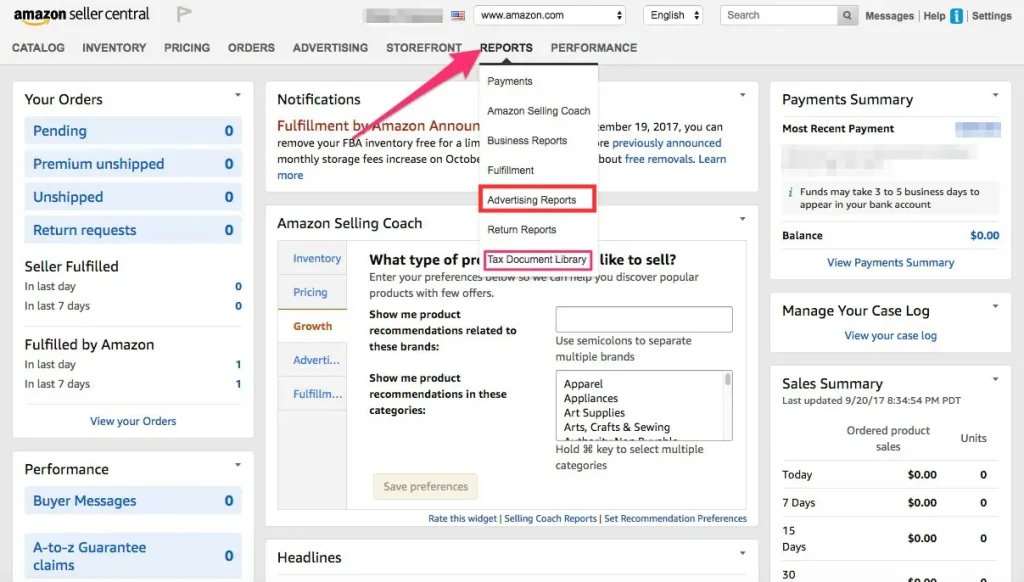1024x582 pixels.
Task: Open the Pricing menu
Action: point(187,48)
